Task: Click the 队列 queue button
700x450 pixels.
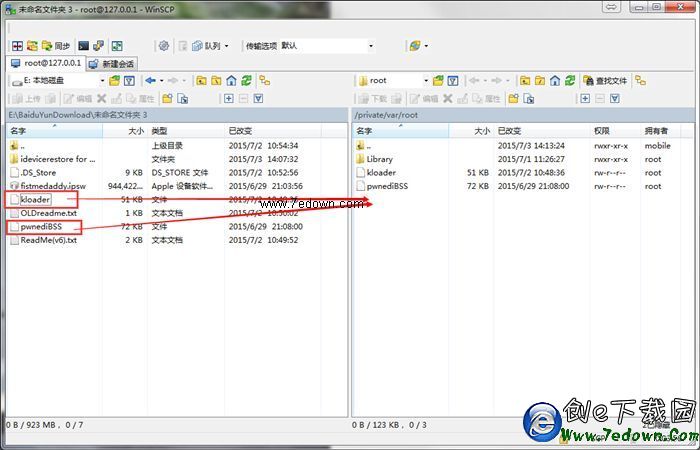Action: pyautogui.click(x=206, y=46)
